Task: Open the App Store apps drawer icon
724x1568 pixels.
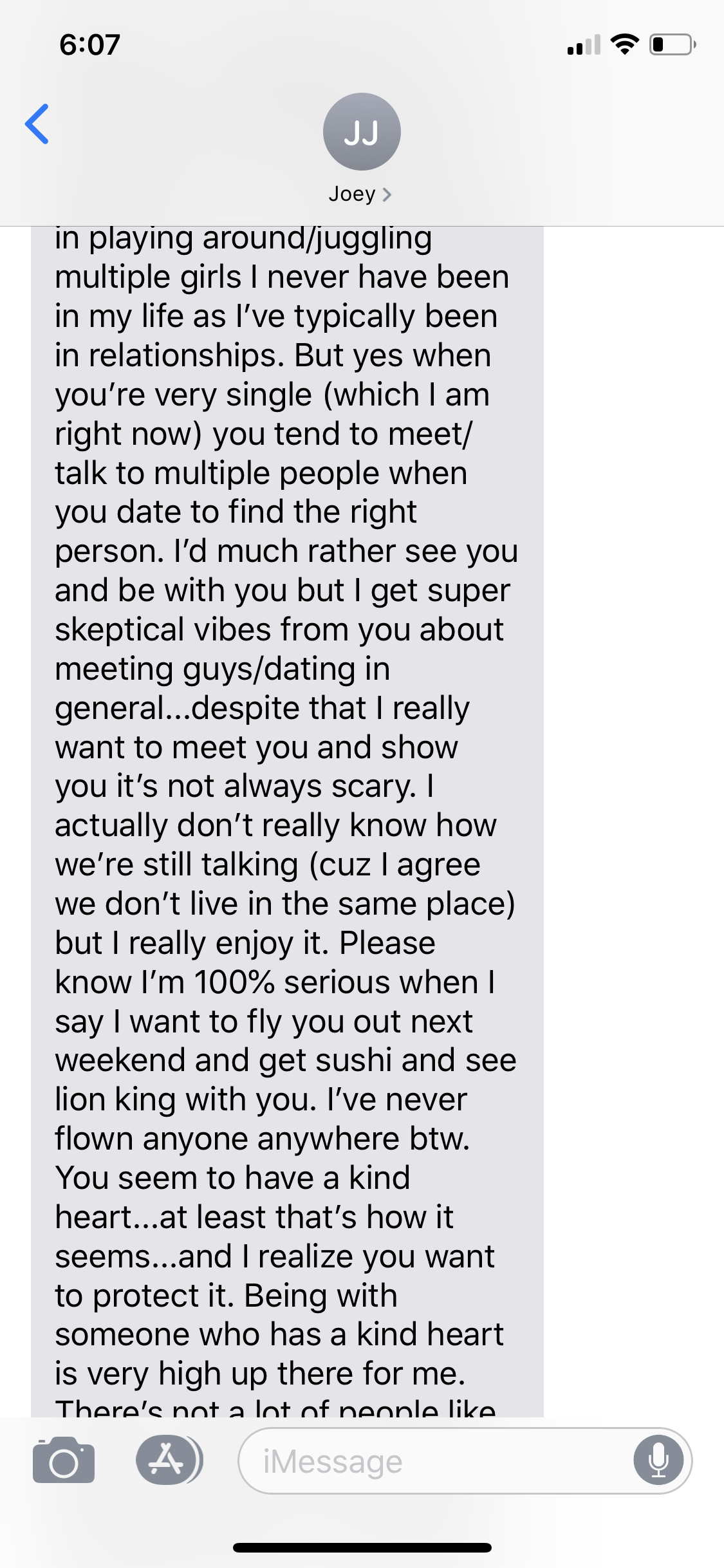Action: tap(169, 1460)
